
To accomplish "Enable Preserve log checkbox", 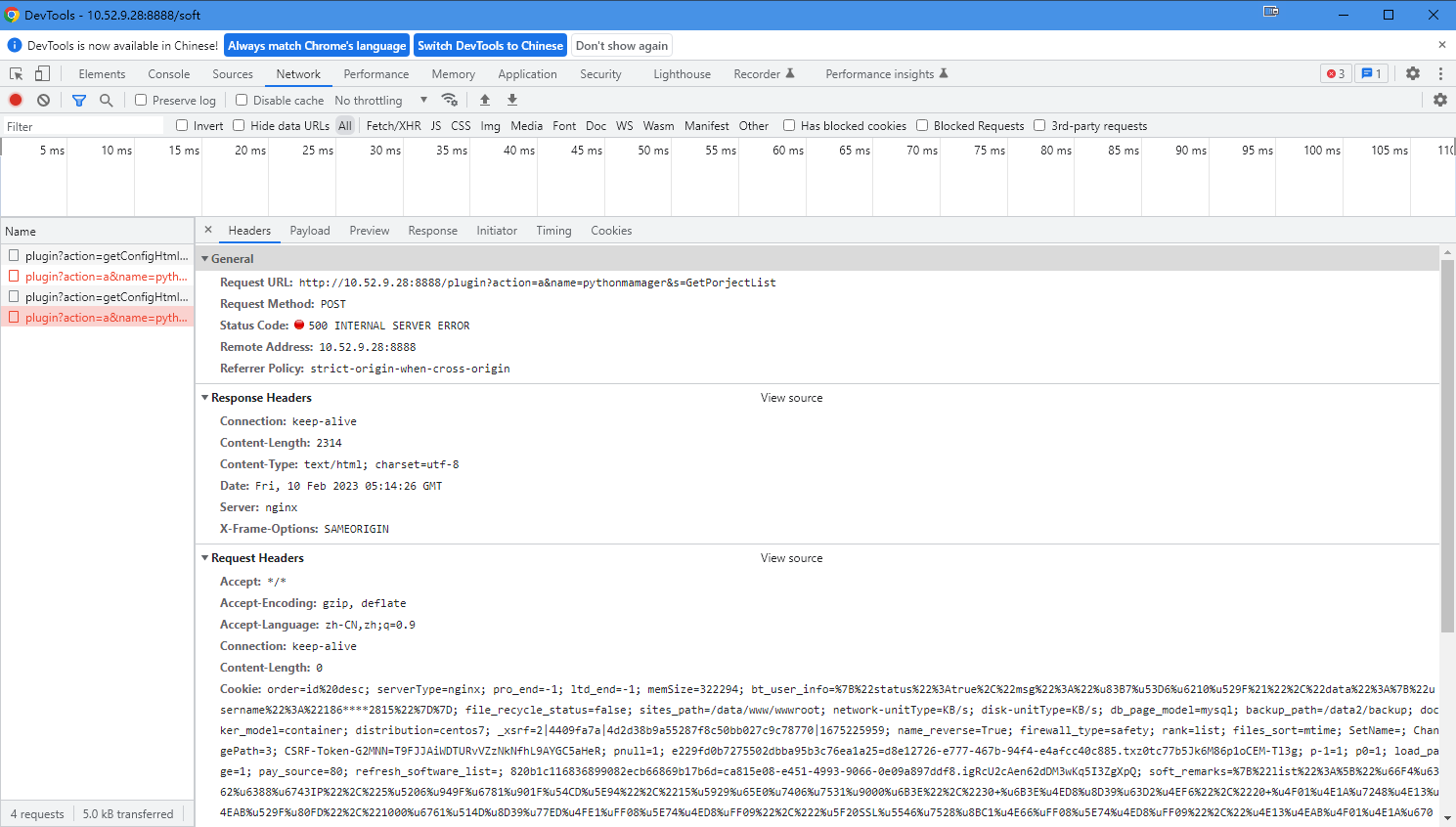I will (x=141, y=100).
